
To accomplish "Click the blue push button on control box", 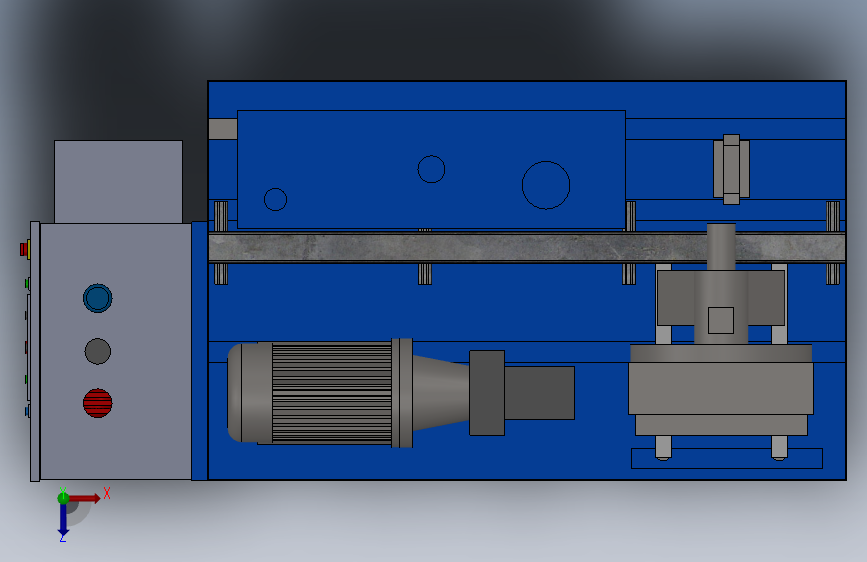I will (x=98, y=298).
